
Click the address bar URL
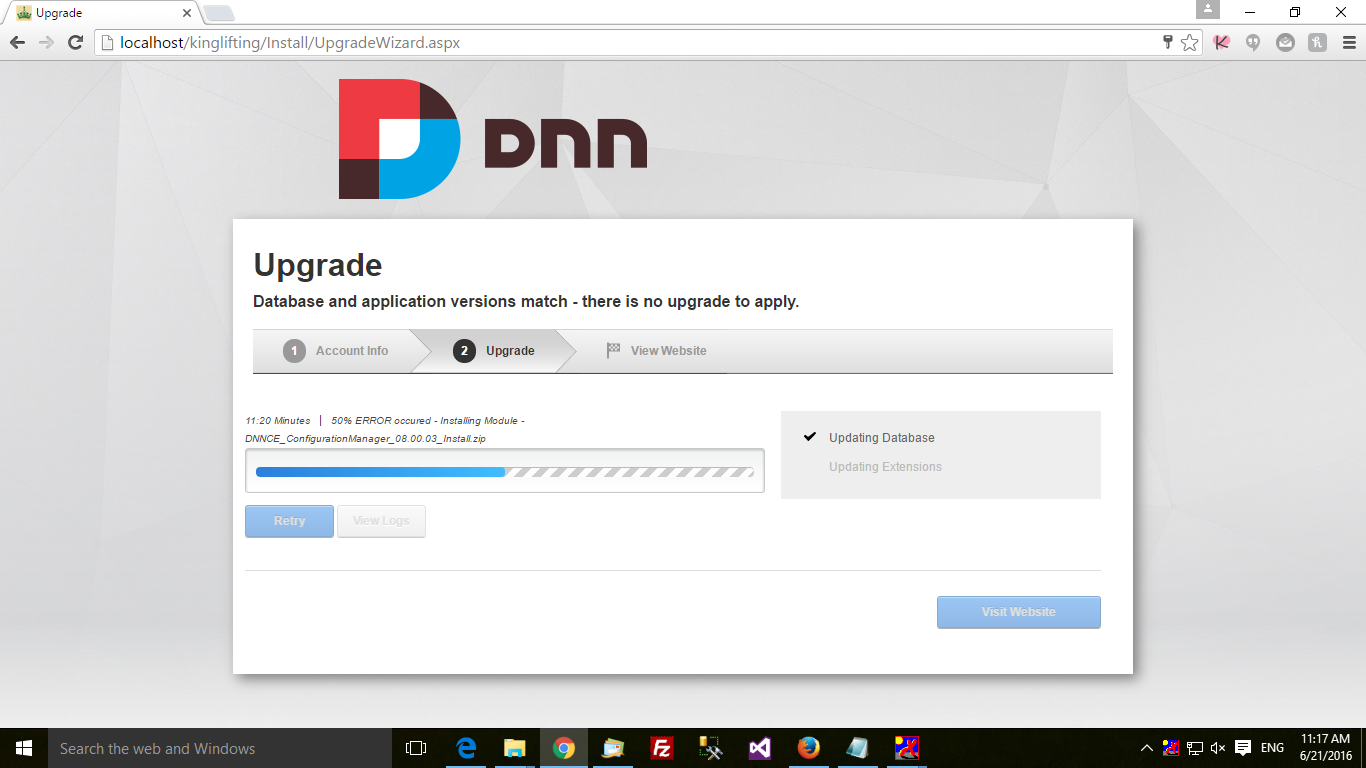pos(290,43)
